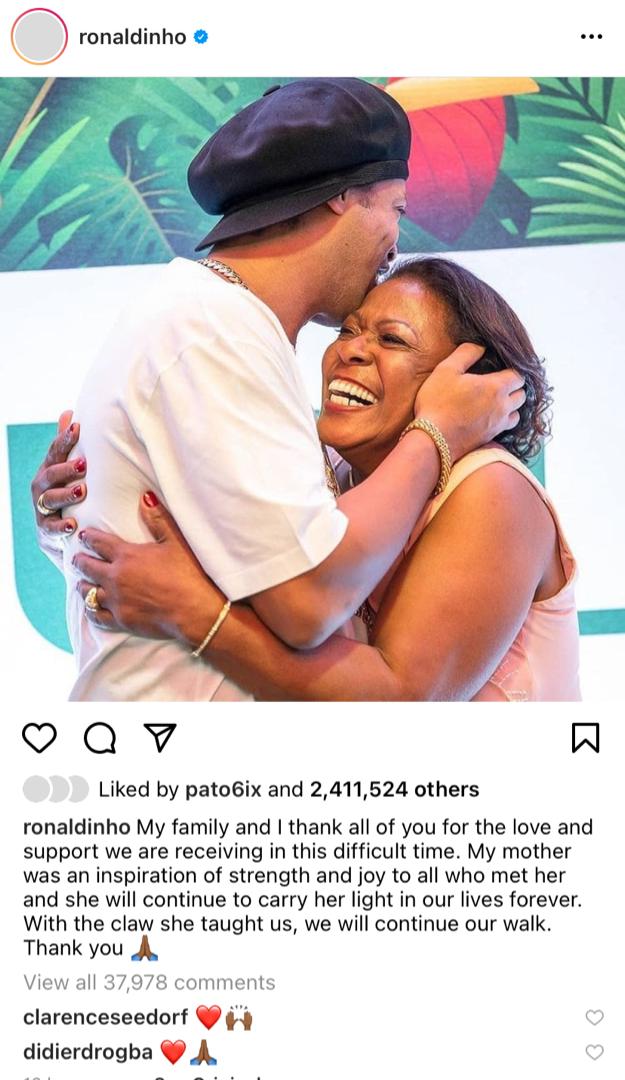Click the praying hands emoji in the caption
This screenshot has height=1080, width=625.
(144, 948)
